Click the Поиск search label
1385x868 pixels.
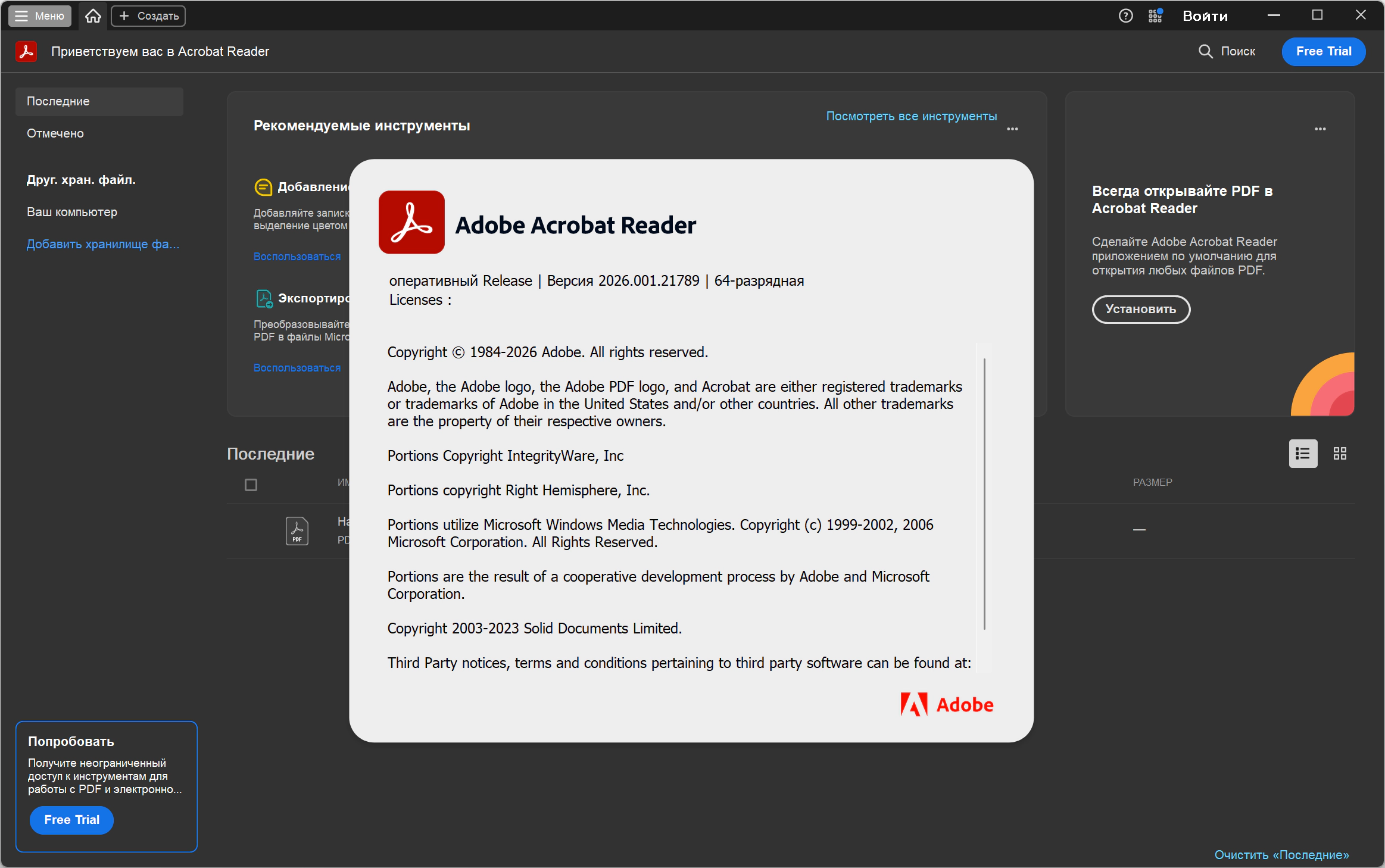click(1238, 51)
